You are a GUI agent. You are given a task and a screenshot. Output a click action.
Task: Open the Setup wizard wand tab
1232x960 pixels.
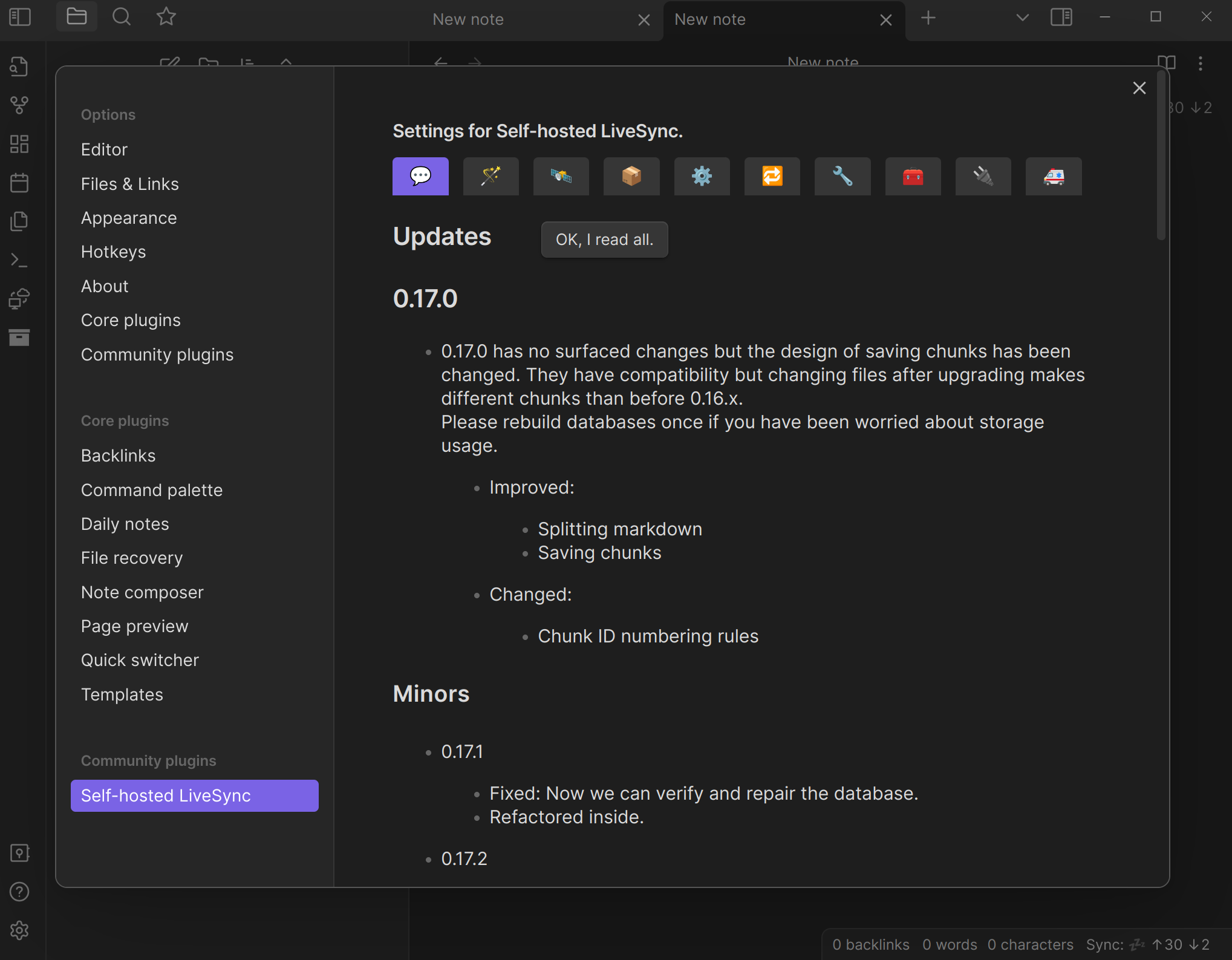(x=491, y=176)
